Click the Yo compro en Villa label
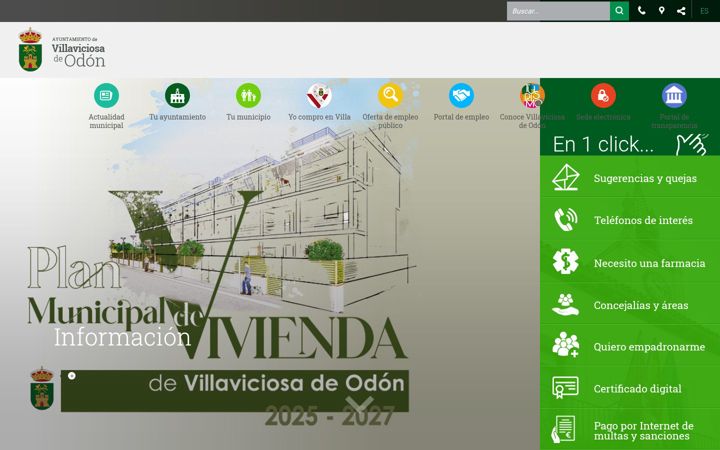This screenshot has height=450, width=720. click(319, 117)
